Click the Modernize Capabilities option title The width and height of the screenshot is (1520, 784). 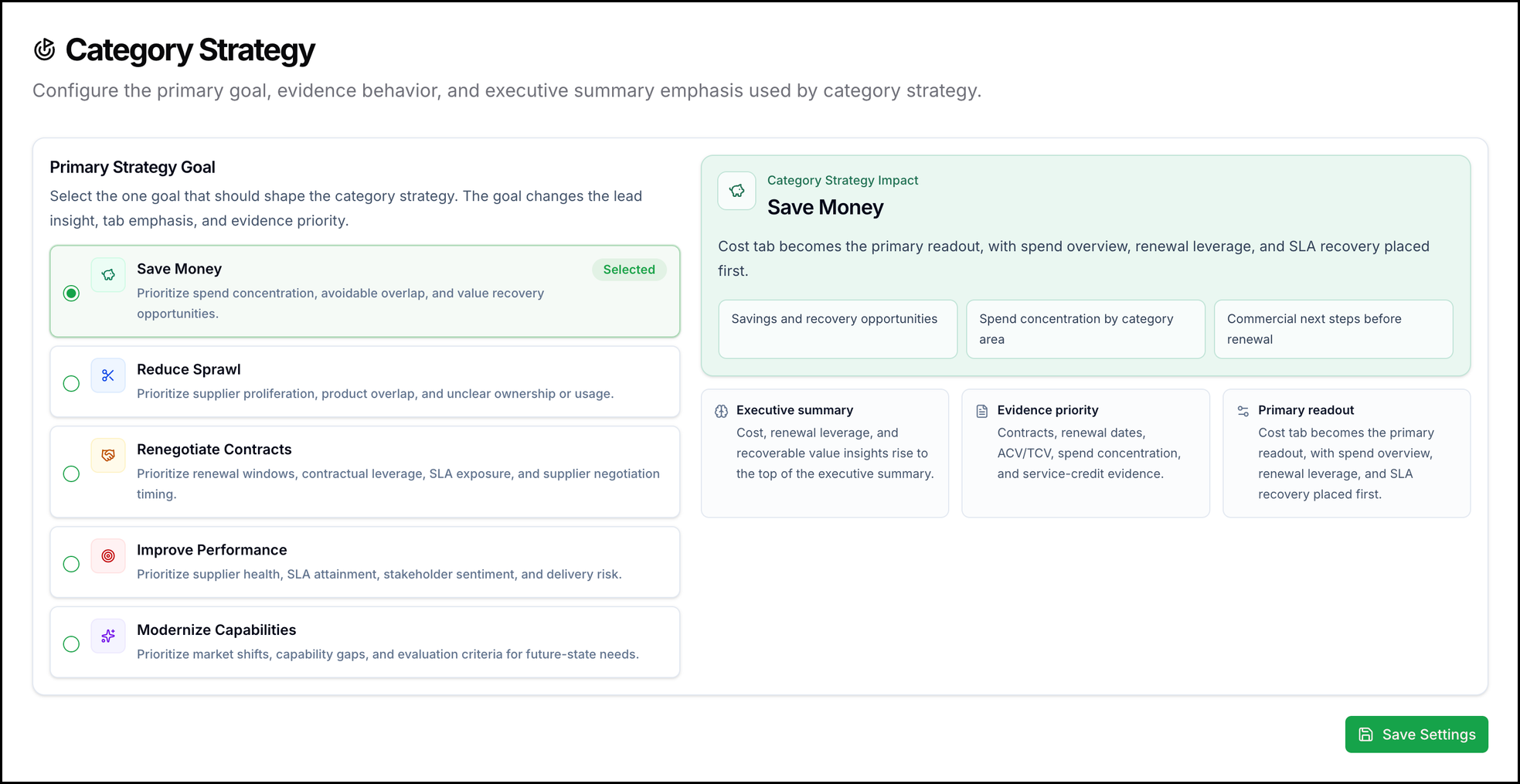pos(216,630)
